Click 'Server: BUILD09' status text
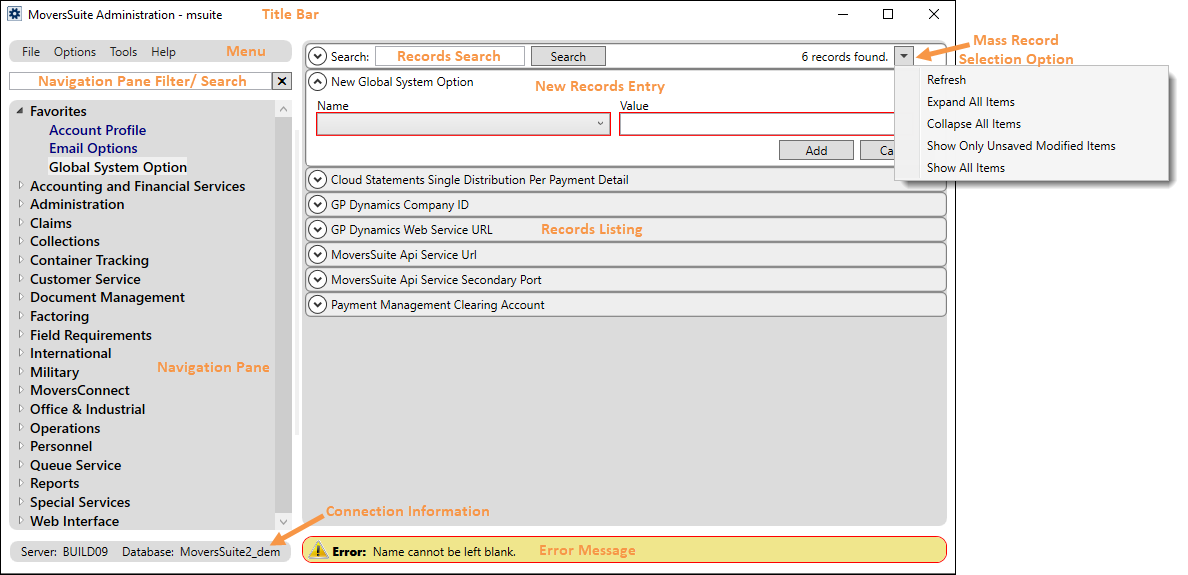1188x575 pixels. 64,552
